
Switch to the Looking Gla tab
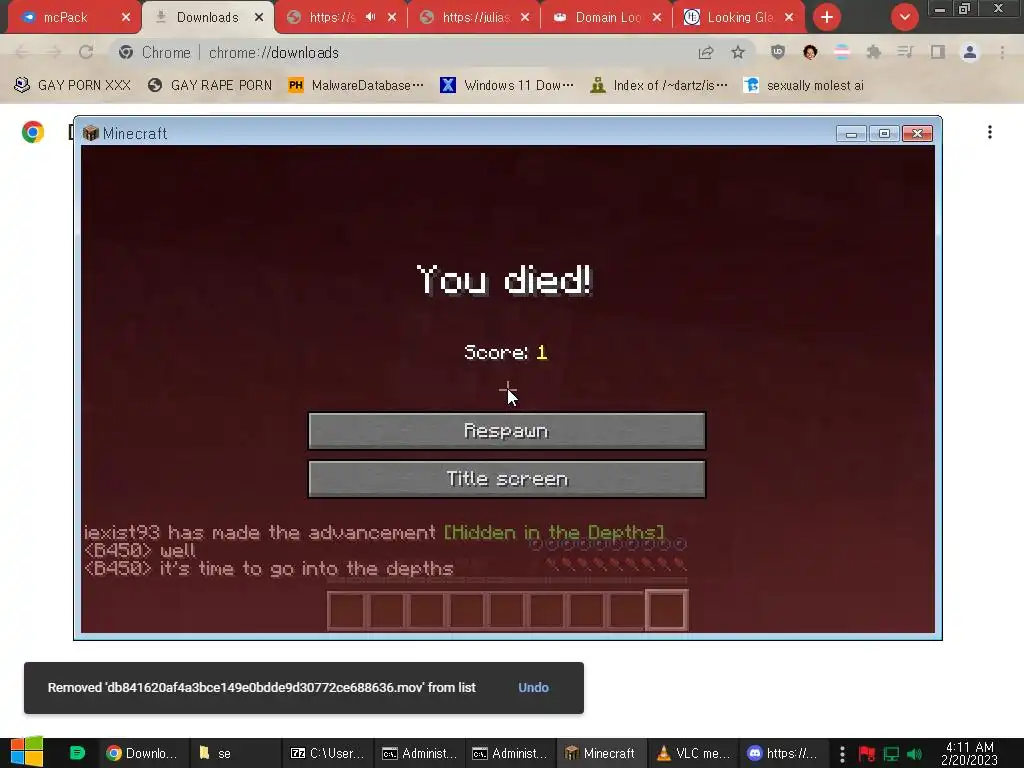pos(740,17)
